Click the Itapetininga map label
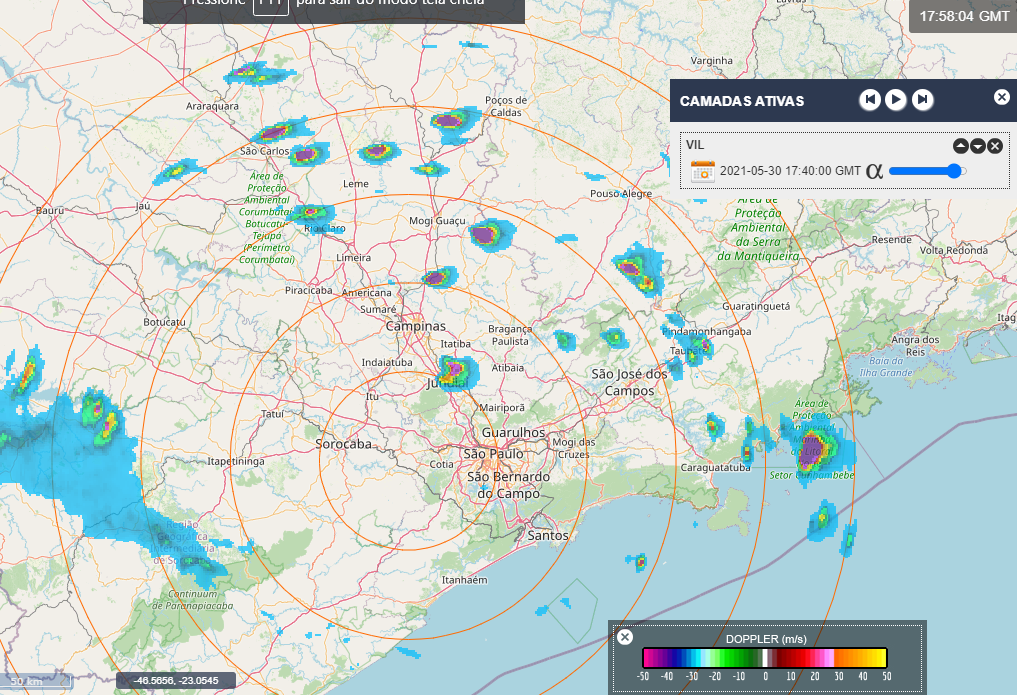 [236, 462]
